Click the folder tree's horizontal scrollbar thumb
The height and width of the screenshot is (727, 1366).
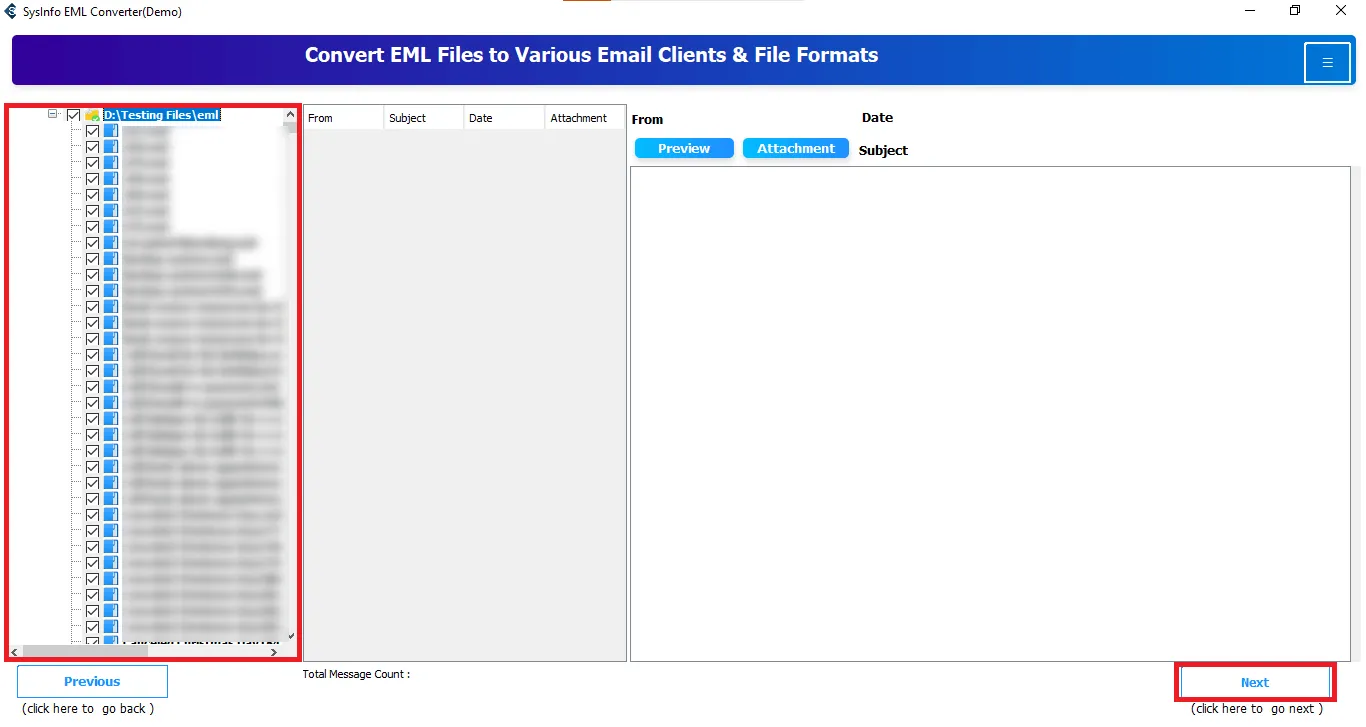(x=84, y=652)
